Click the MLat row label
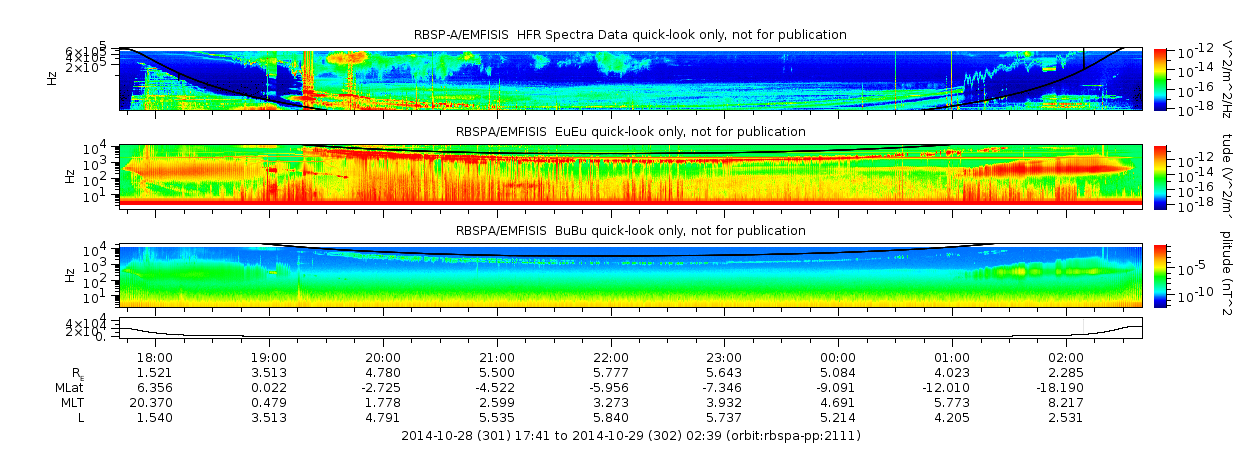 click(x=69, y=387)
